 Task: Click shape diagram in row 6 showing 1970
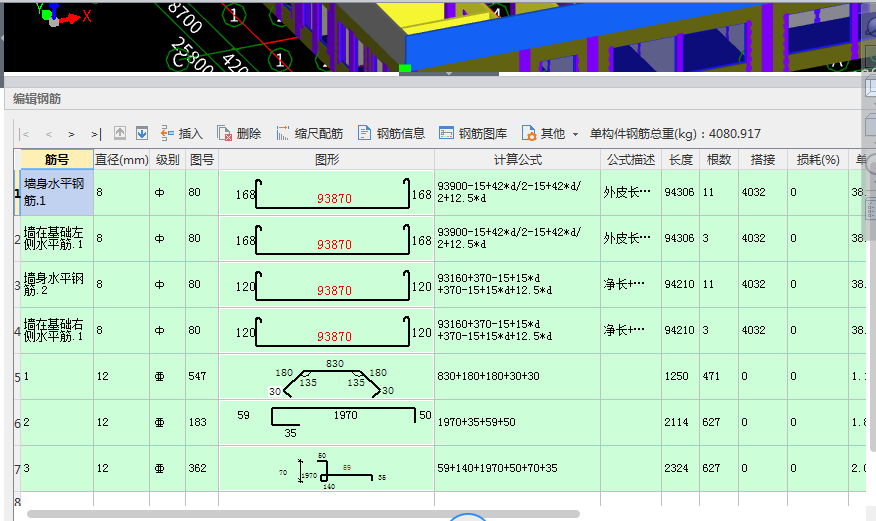327,422
